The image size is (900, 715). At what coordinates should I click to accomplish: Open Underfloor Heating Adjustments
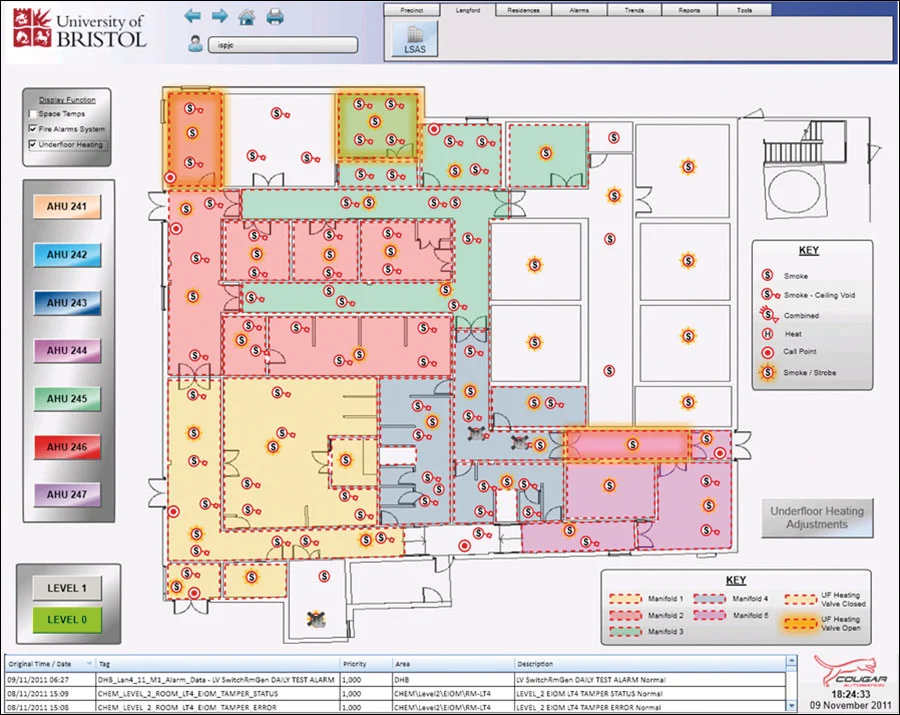pos(818,517)
